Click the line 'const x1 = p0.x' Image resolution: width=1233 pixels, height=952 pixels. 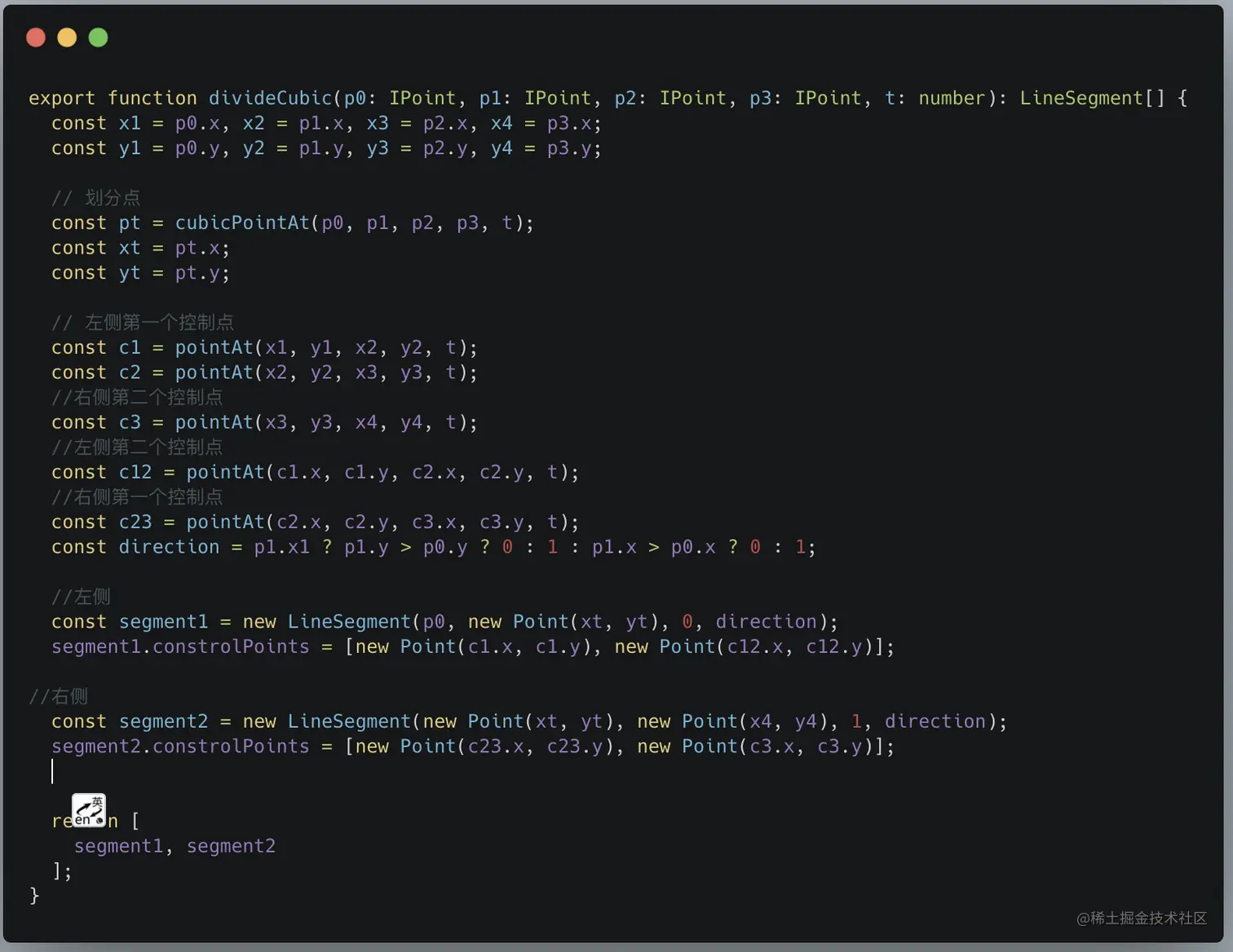click(x=326, y=123)
